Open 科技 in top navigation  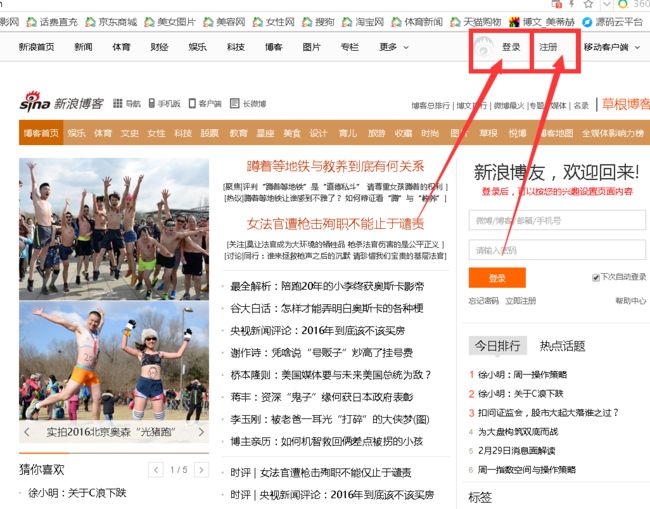coord(235,47)
